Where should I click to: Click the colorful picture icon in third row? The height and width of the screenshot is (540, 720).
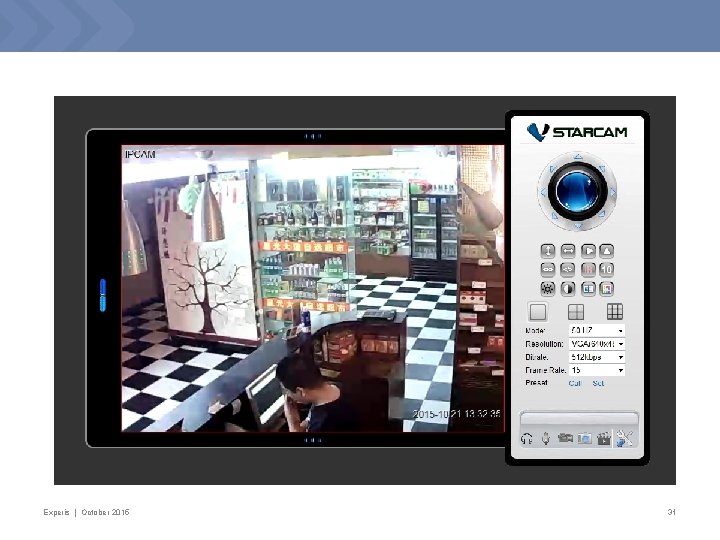(x=607, y=288)
